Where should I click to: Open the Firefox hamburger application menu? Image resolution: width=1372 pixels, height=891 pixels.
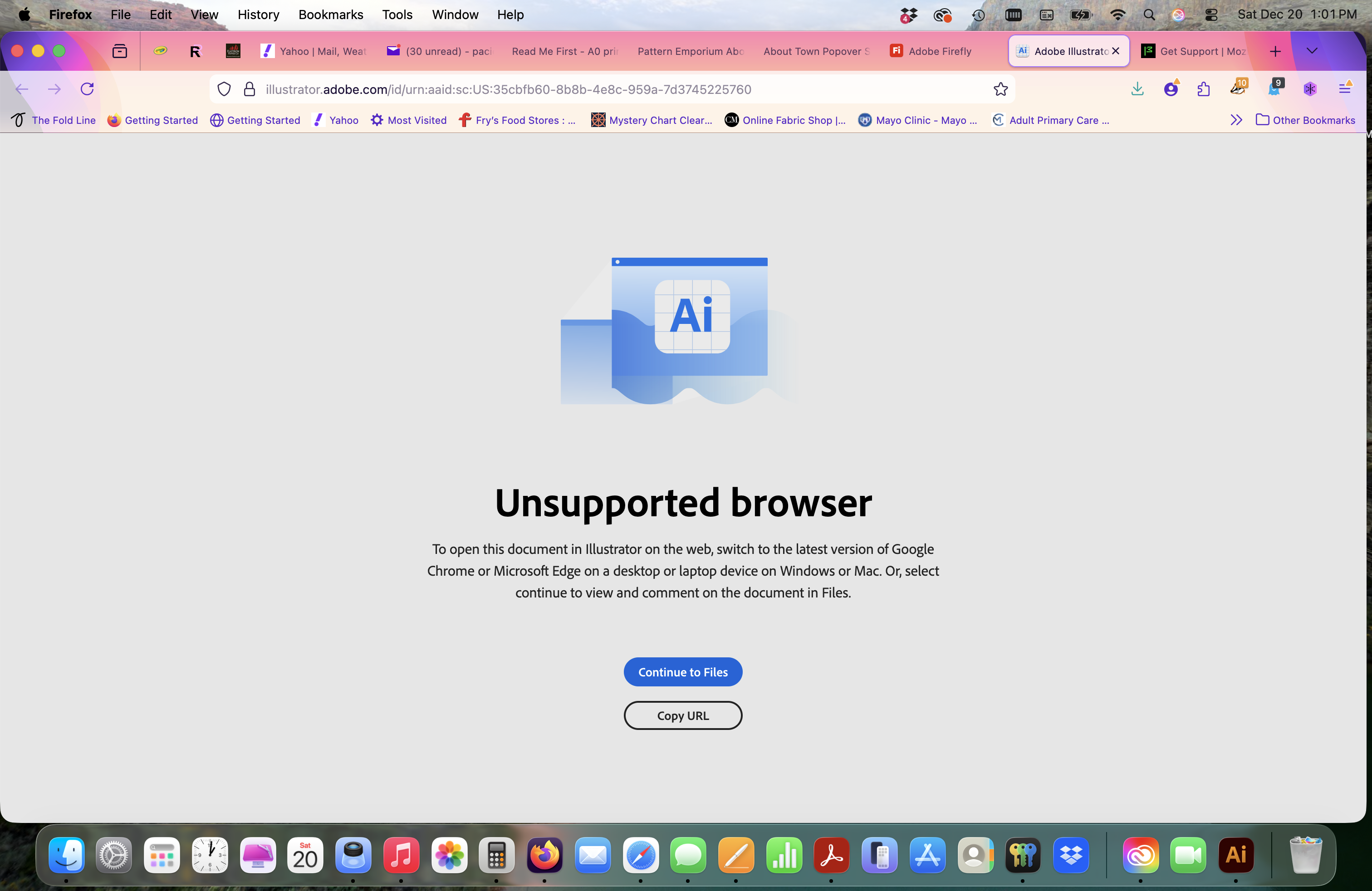tap(1344, 89)
